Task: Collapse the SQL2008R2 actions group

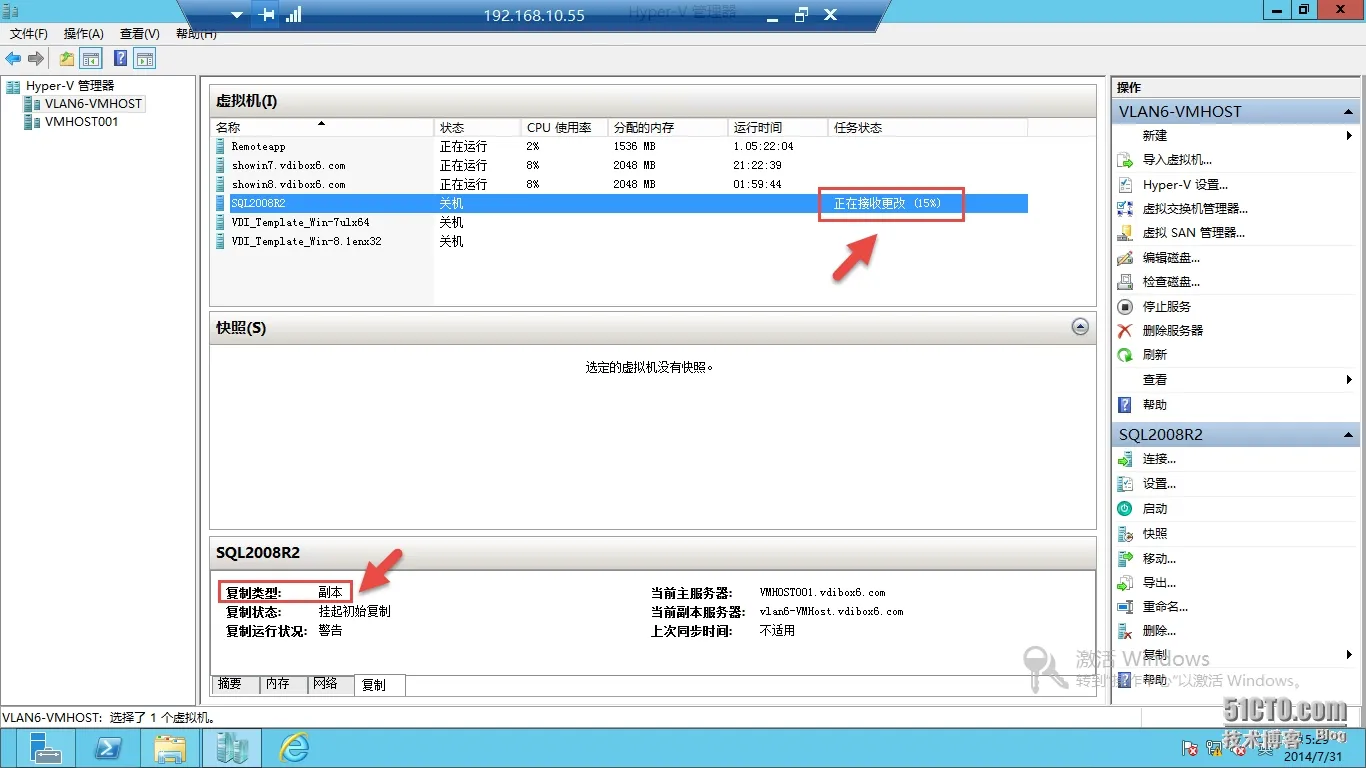Action: (x=1349, y=435)
